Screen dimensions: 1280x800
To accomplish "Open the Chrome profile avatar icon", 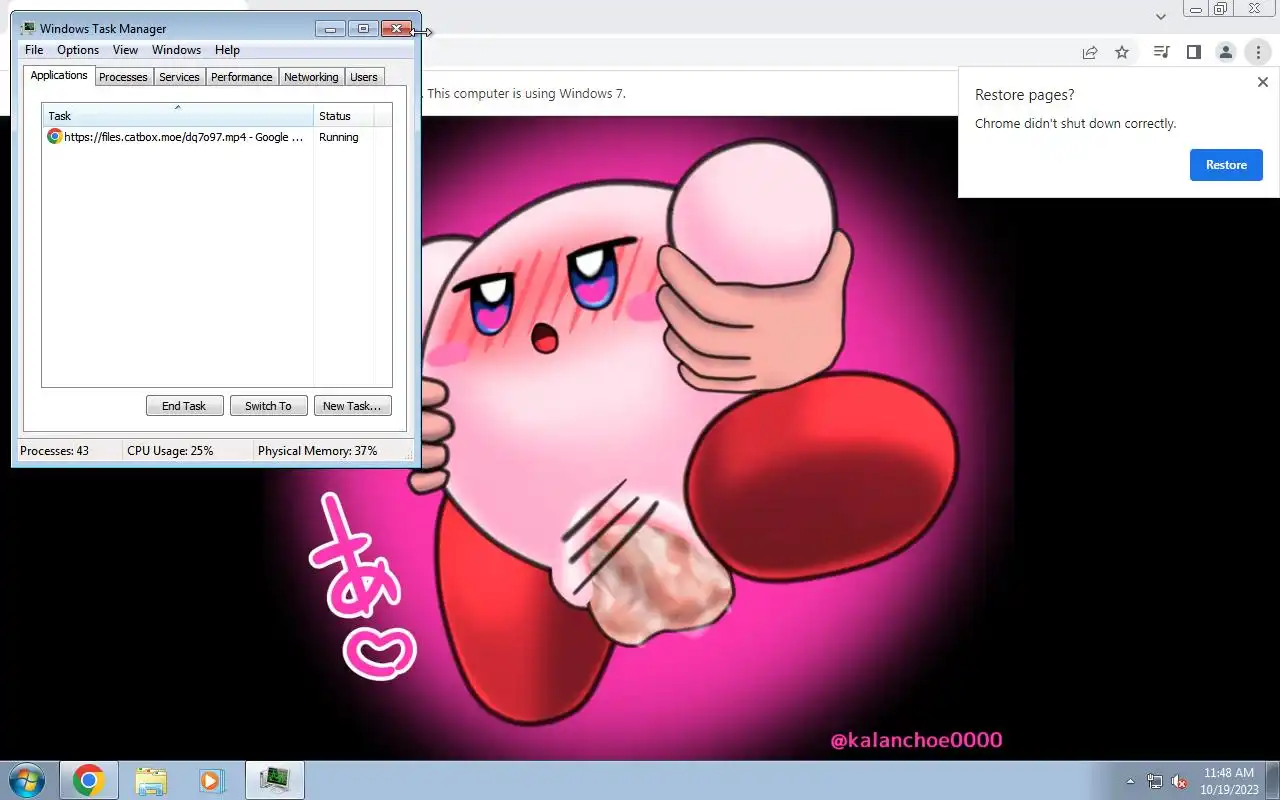I will click(x=1225, y=52).
